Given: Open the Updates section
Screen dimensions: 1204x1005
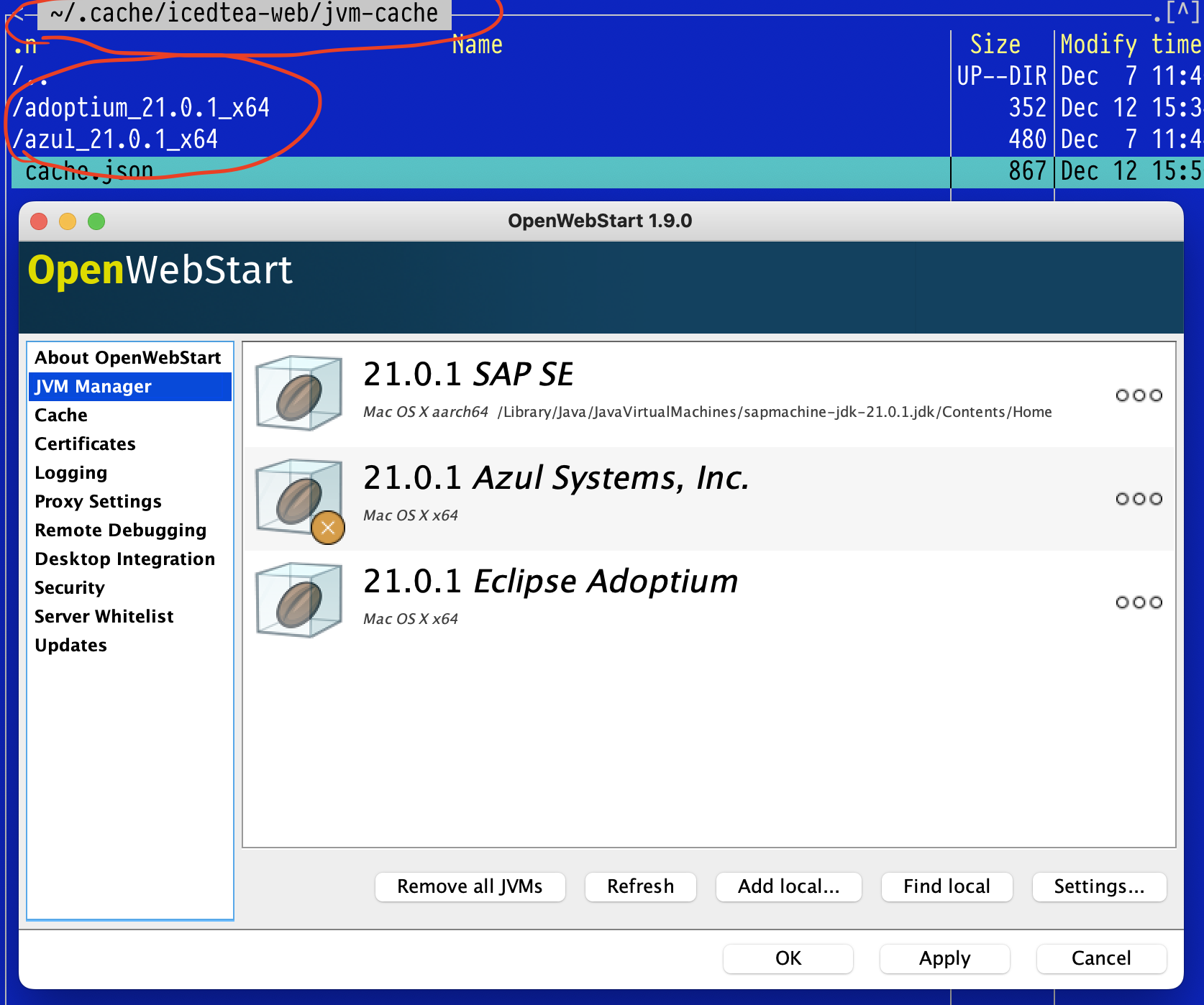Looking at the screenshot, I should [x=129, y=646].
